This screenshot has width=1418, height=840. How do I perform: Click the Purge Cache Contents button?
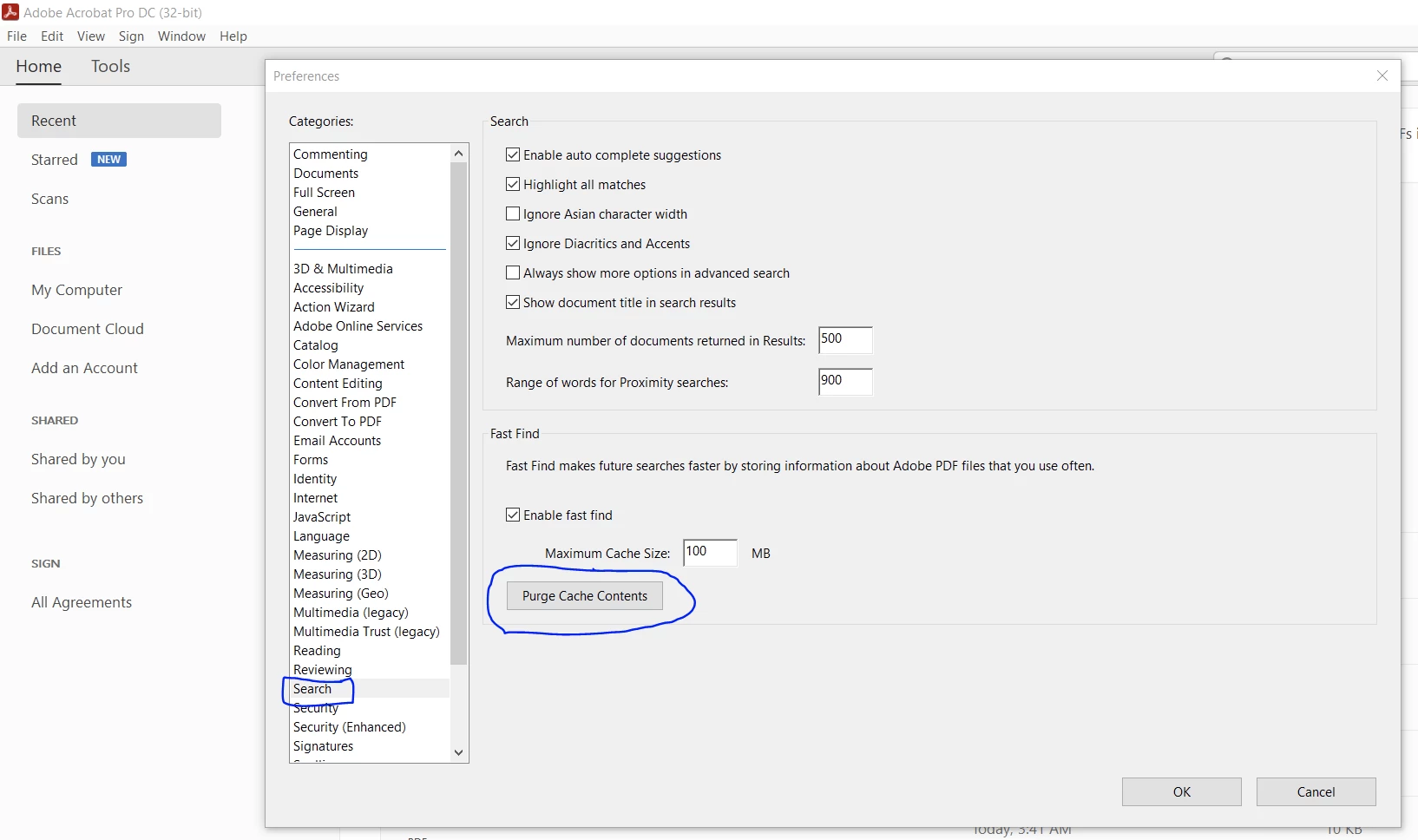coord(584,596)
